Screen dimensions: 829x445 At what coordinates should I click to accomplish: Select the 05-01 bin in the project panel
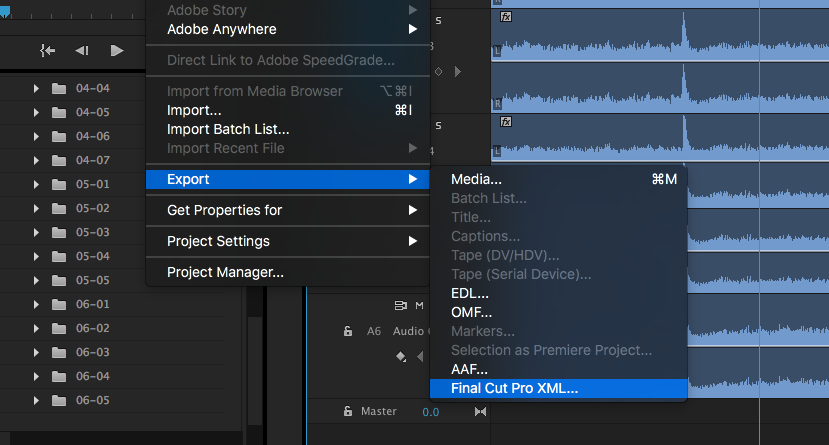point(93,184)
